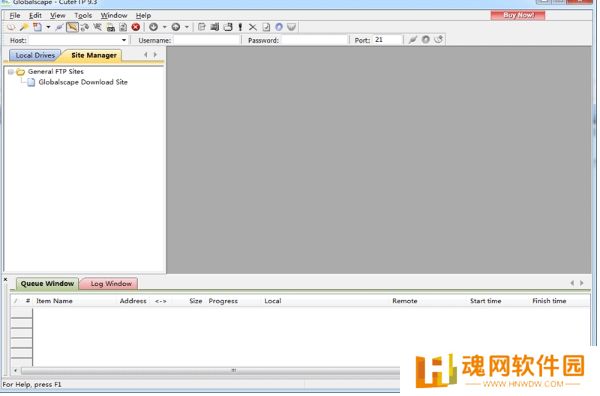Viewport: 600px width, 396px height.
Task: Click into the Username input field
Action: 207,40
